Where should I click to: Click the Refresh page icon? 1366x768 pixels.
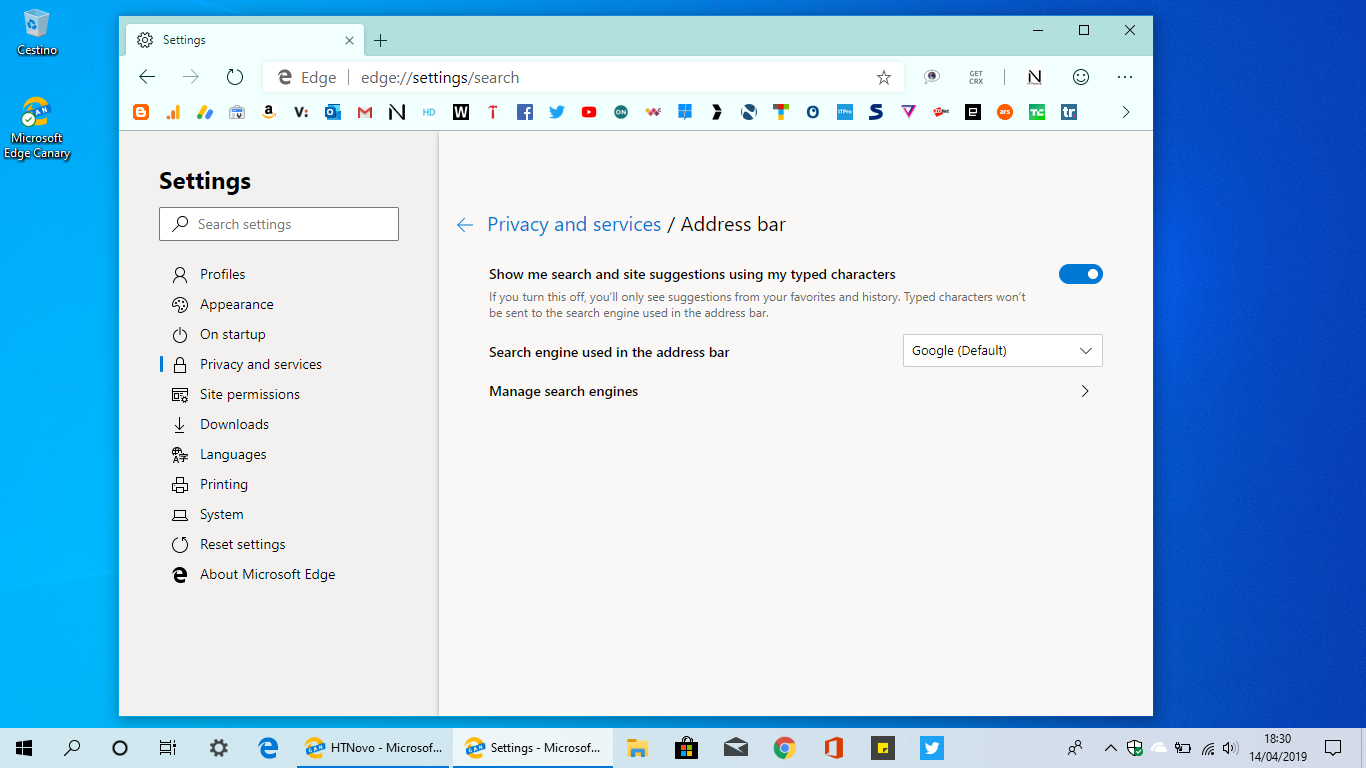click(235, 77)
